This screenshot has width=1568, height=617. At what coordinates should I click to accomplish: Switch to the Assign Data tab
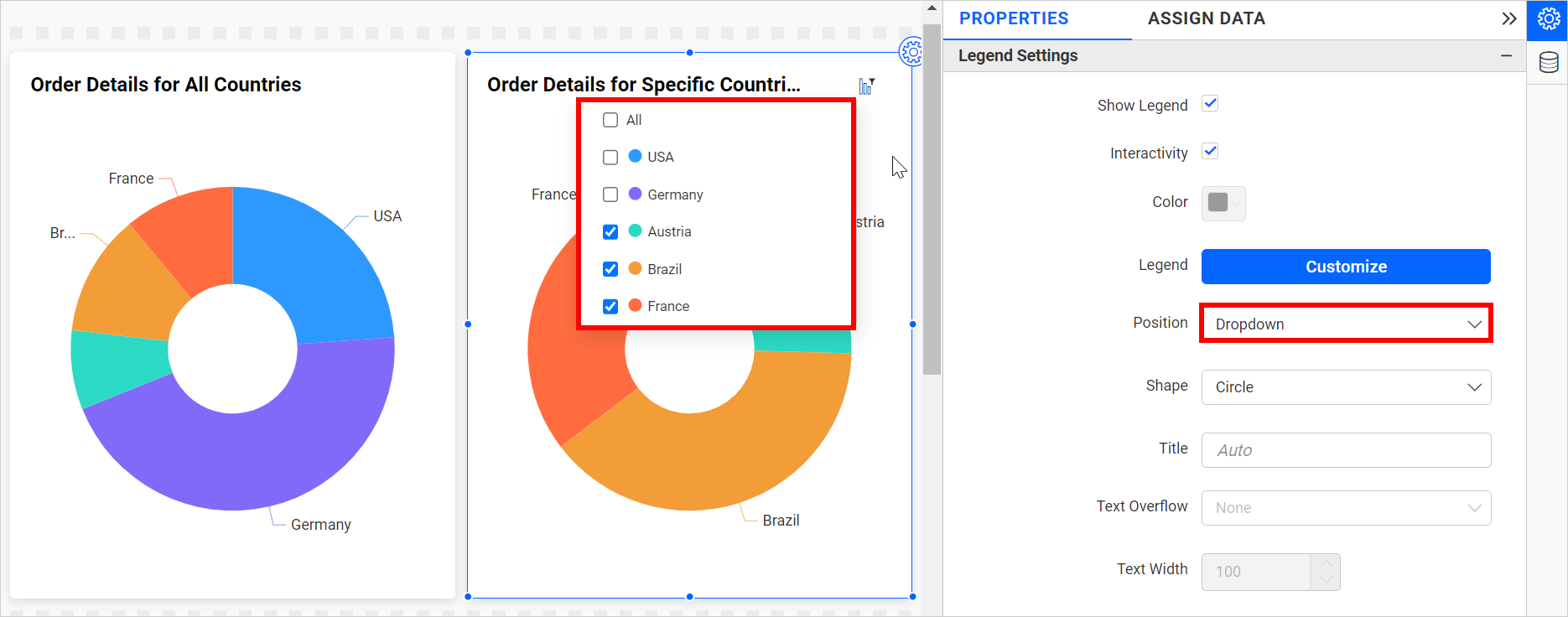(x=1206, y=19)
